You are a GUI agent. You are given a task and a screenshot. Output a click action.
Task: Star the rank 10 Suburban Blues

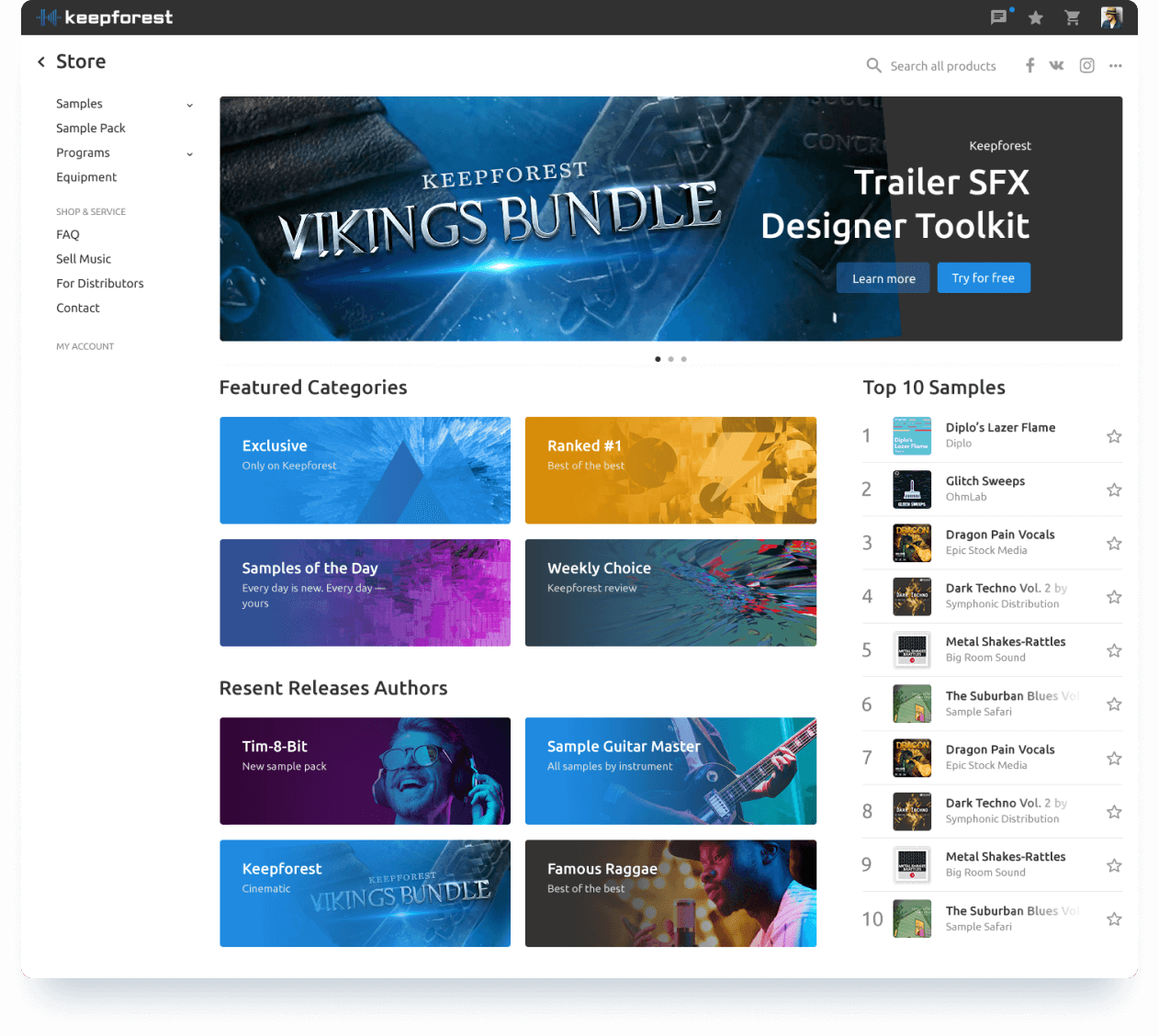(1114, 919)
